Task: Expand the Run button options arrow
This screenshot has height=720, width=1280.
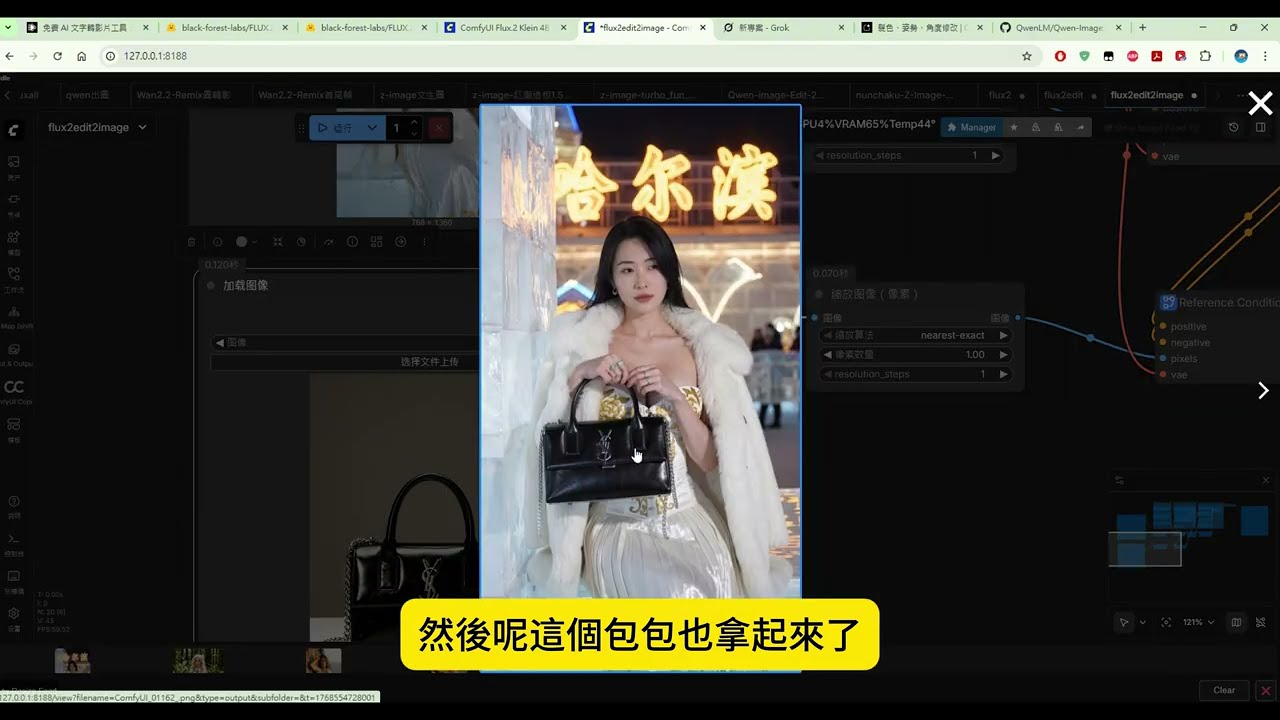Action: coord(372,128)
